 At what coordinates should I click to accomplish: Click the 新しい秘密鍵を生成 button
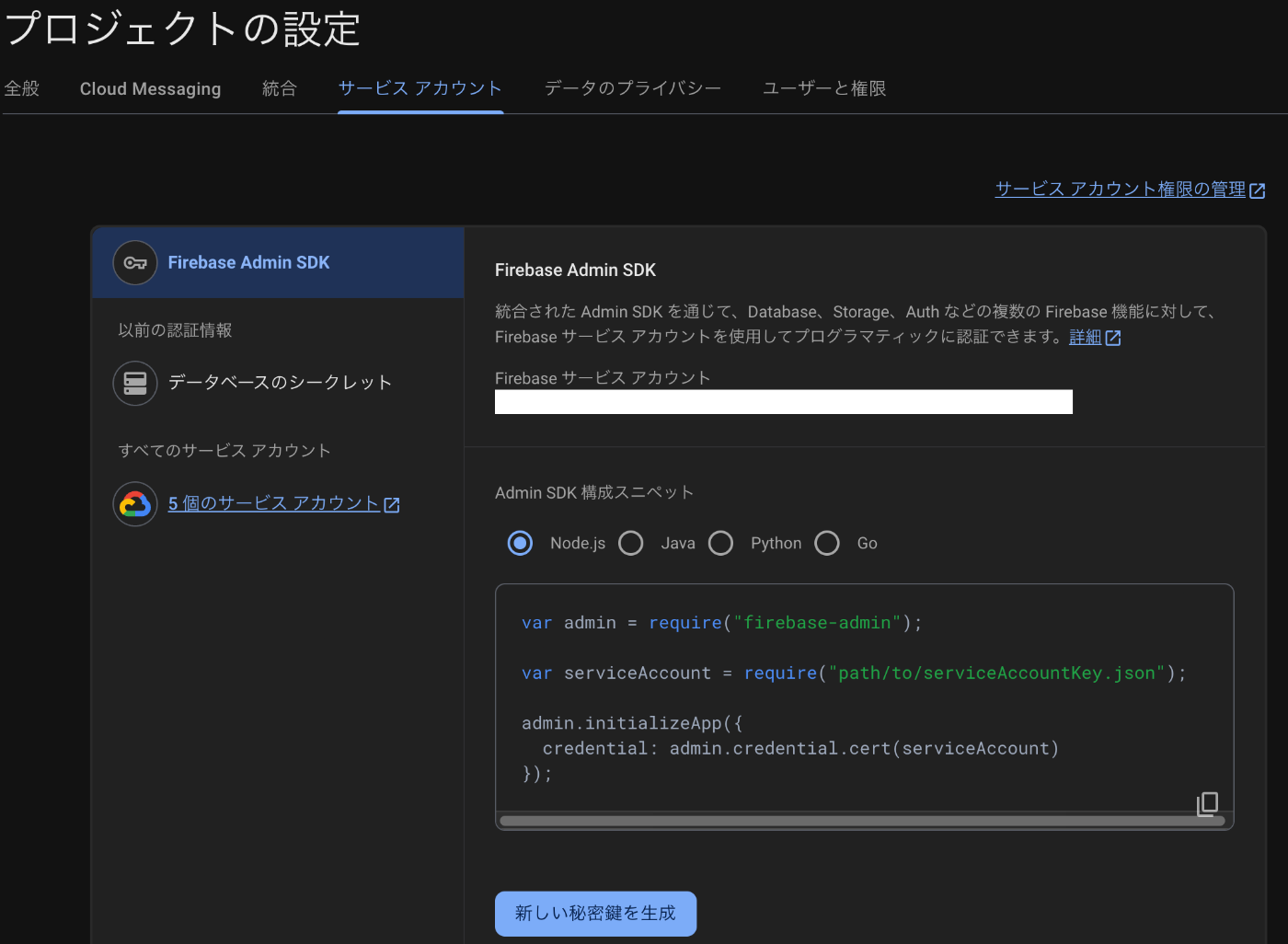click(x=595, y=914)
